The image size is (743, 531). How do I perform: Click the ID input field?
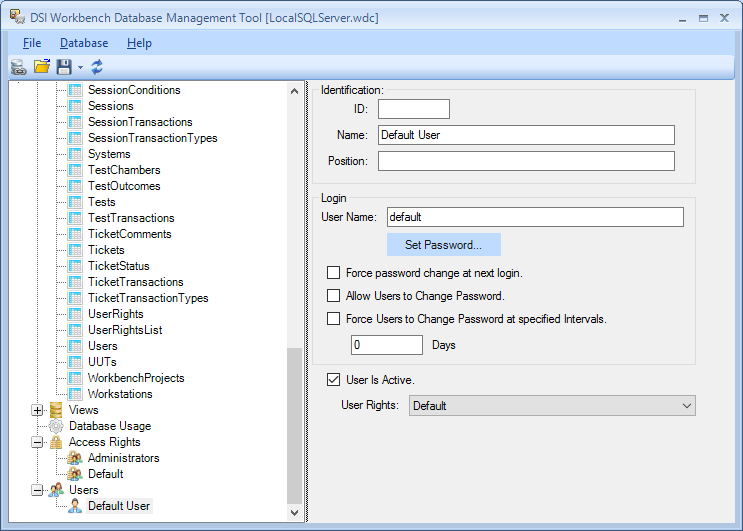pyautogui.click(x=414, y=109)
